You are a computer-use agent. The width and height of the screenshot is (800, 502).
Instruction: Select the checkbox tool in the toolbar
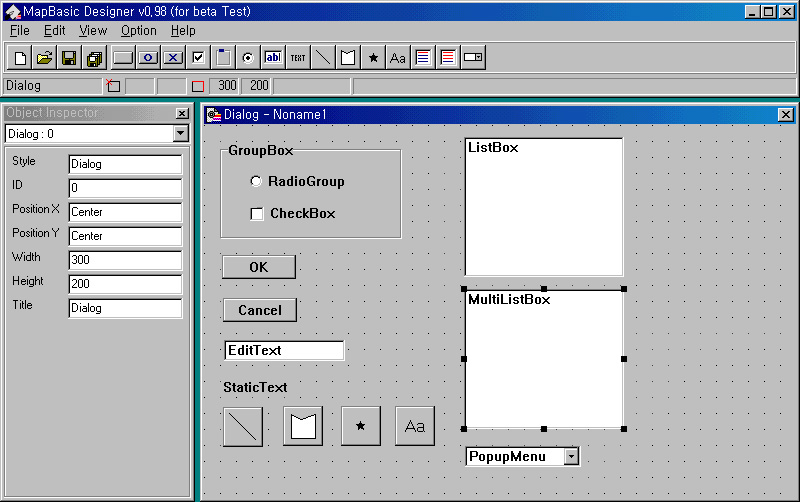(198, 58)
